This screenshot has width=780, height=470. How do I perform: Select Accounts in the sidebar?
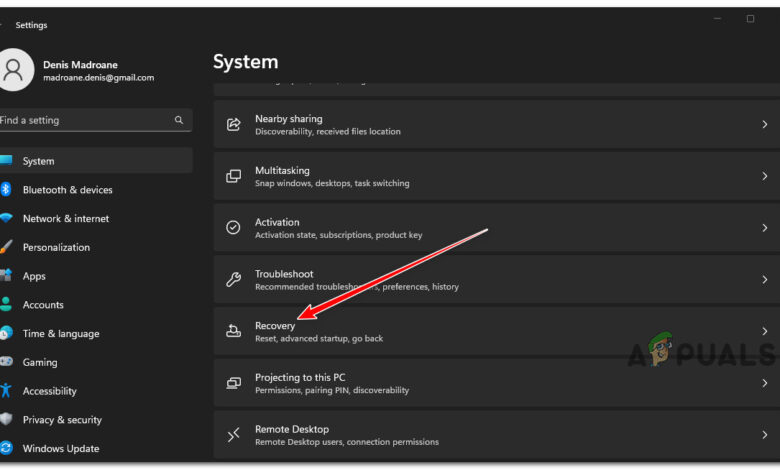point(43,305)
